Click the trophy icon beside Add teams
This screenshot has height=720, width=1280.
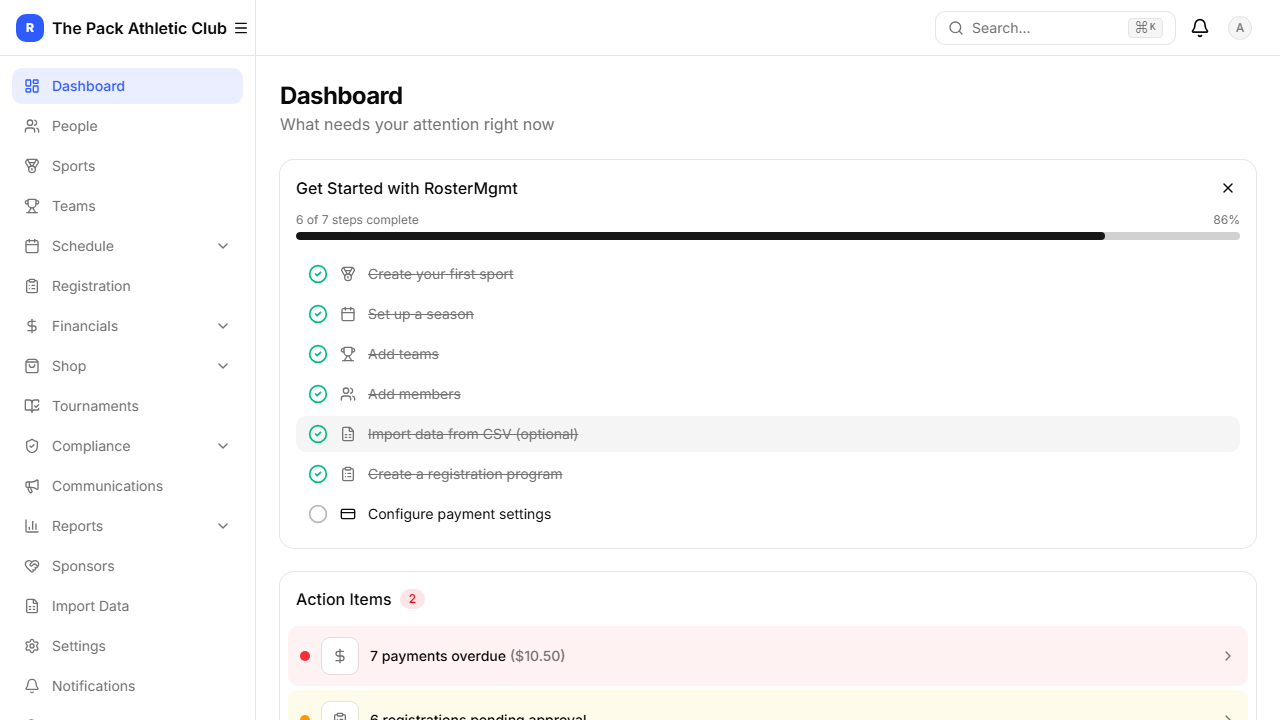[x=348, y=354]
